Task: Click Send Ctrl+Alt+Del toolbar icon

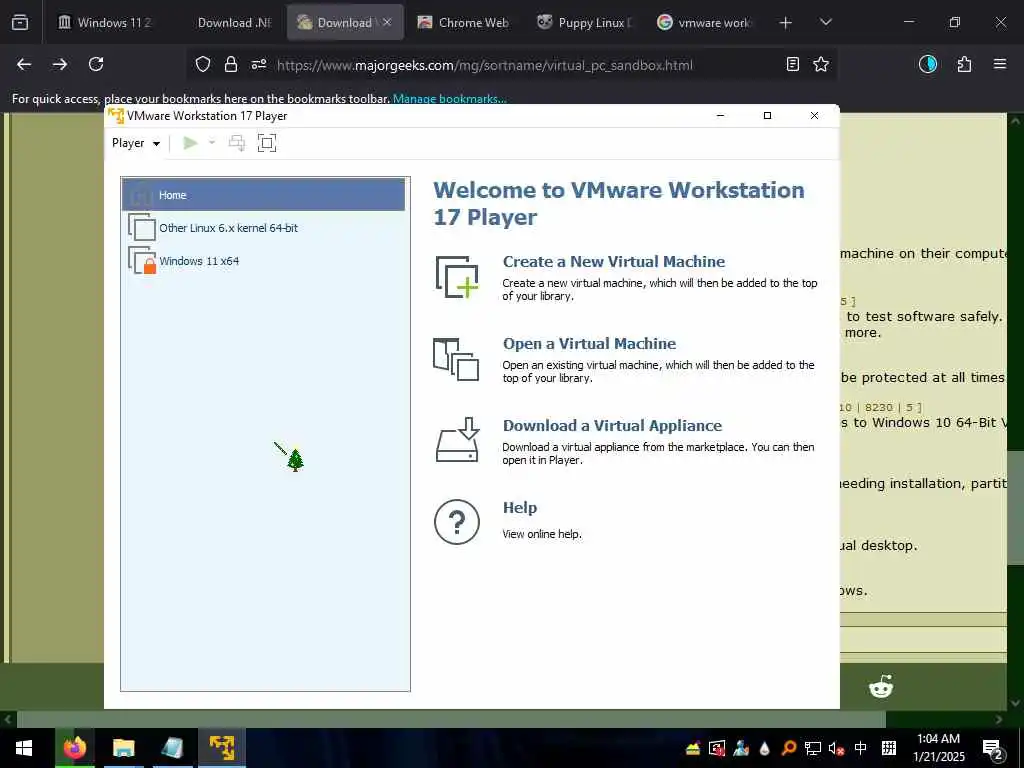Action: [x=237, y=143]
